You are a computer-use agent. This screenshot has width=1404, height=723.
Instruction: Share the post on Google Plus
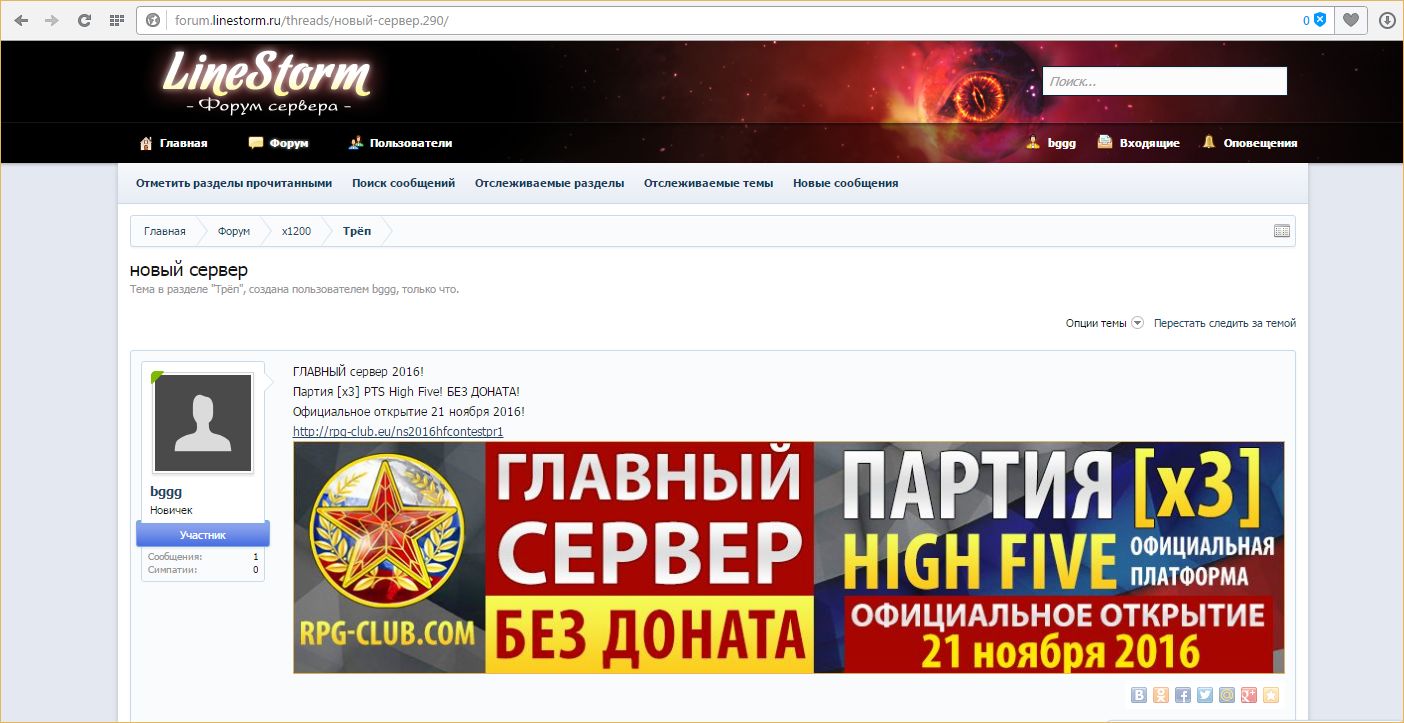[x=1248, y=695]
